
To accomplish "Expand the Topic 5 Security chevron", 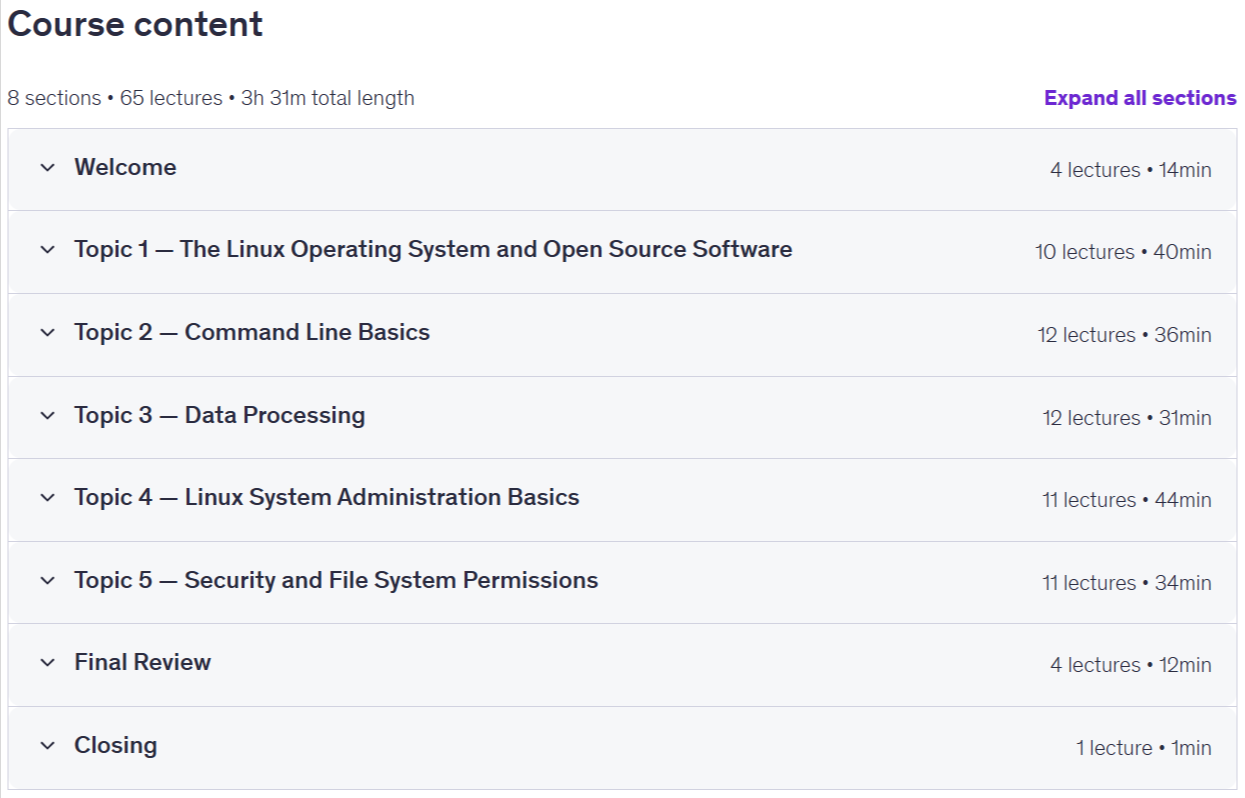I will pos(47,581).
